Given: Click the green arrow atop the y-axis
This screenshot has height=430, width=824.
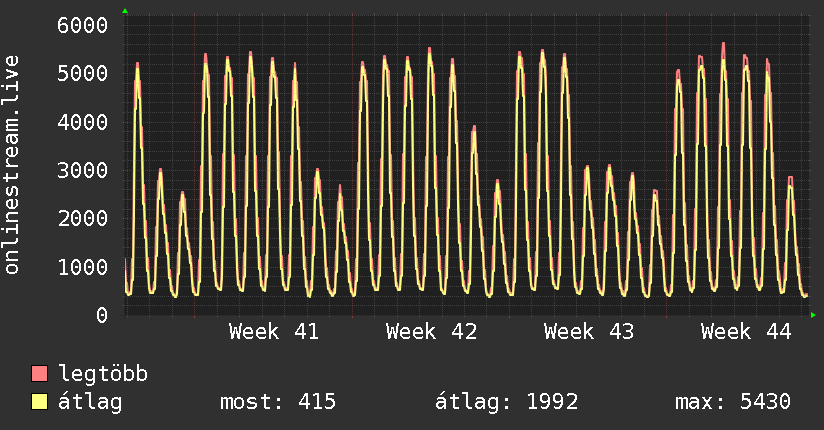Looking at the screenshot, I should click(x=125, y=11).
